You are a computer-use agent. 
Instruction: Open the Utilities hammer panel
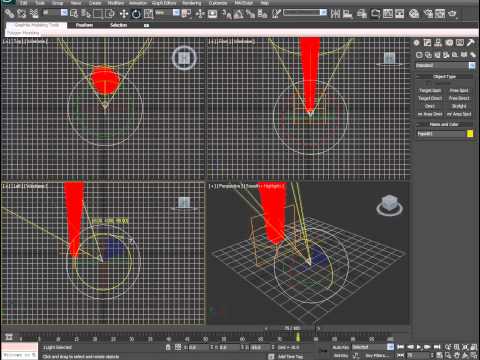click(471, 43)
